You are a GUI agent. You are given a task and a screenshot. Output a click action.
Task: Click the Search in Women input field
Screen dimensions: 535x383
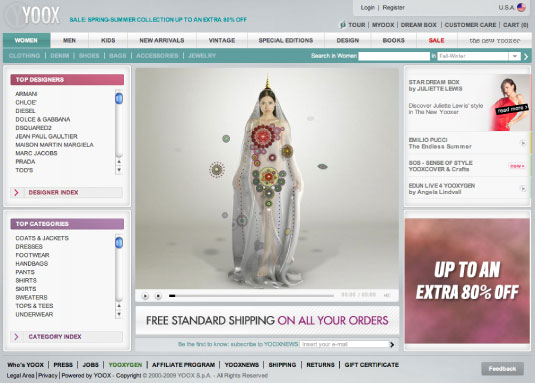394,56
